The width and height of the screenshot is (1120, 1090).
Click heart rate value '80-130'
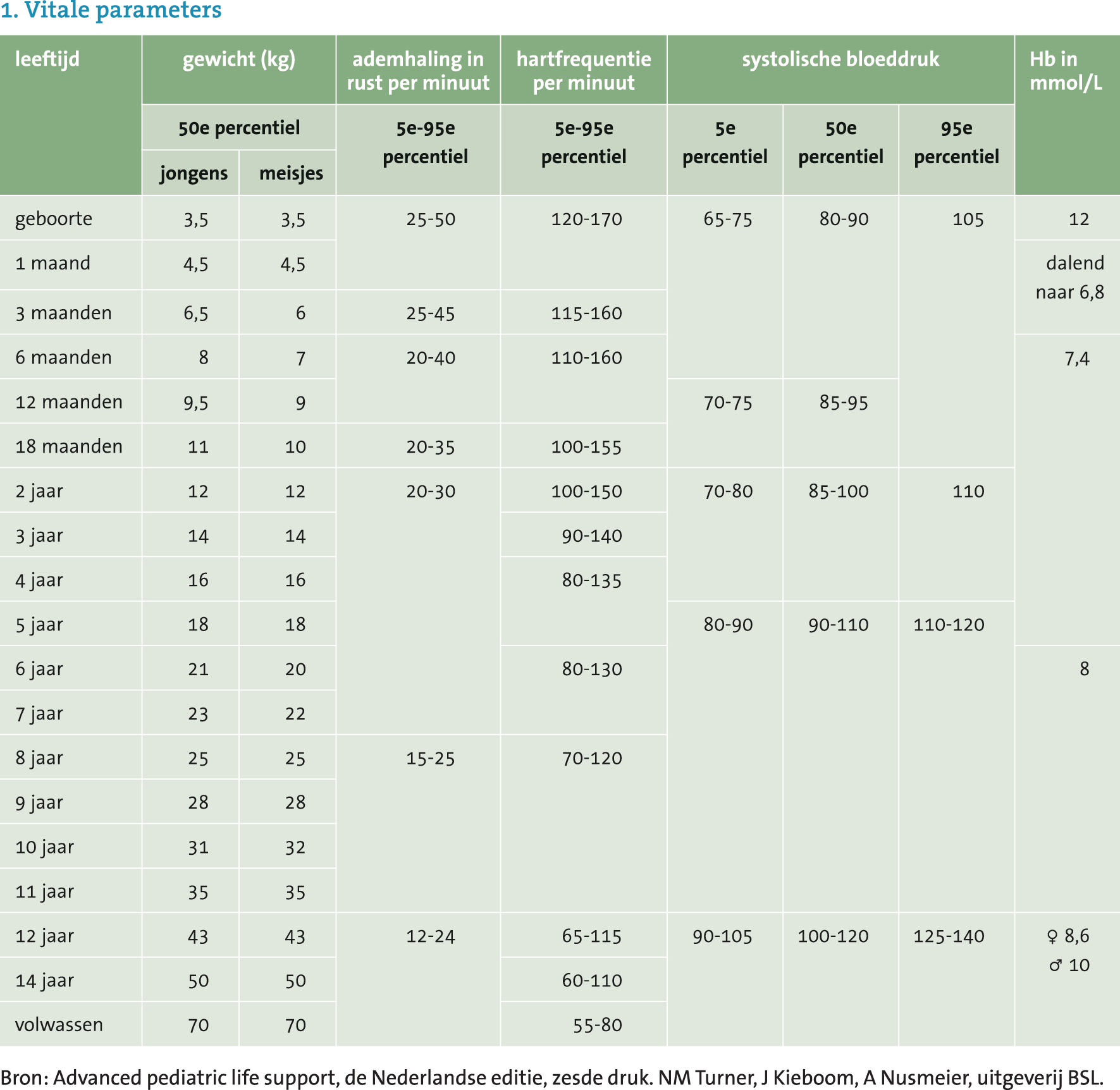coord(592,670)
